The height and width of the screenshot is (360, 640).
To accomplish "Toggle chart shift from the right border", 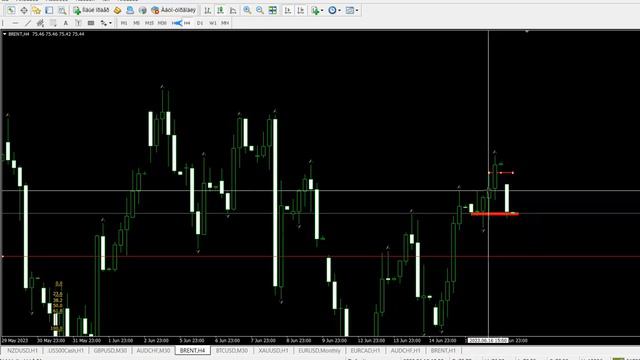I will [x=300, y=10].
